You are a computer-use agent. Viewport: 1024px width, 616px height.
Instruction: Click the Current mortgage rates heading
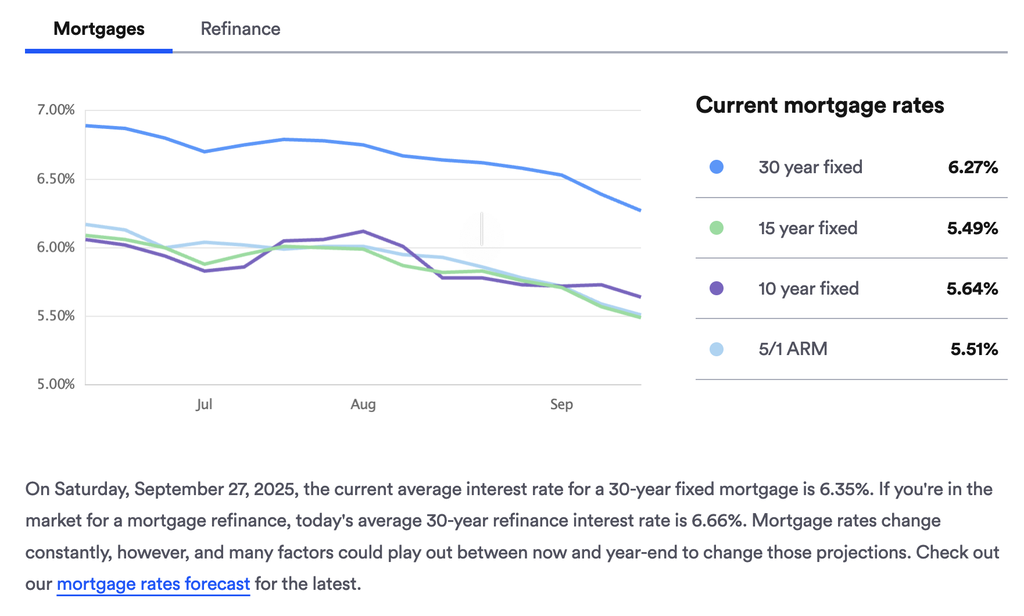tap(820, 105)
